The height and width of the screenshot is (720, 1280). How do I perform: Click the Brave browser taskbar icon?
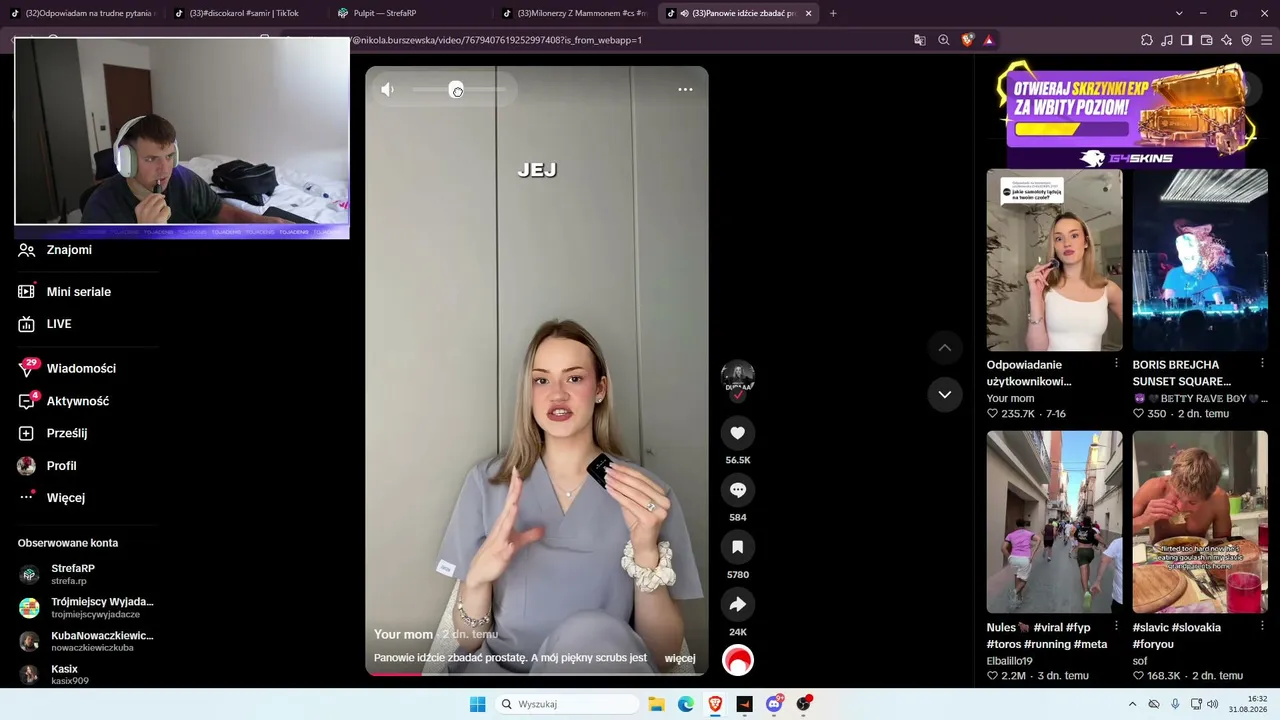715,704
